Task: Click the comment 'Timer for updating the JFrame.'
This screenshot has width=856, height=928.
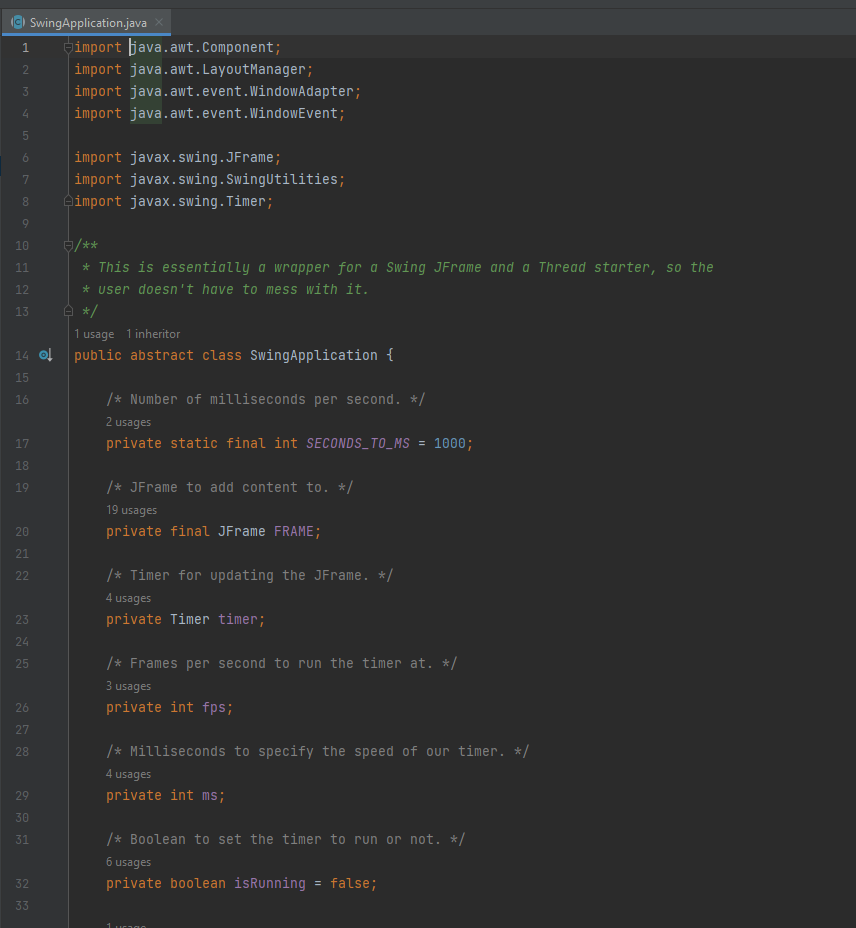Action: pos(249,575)
